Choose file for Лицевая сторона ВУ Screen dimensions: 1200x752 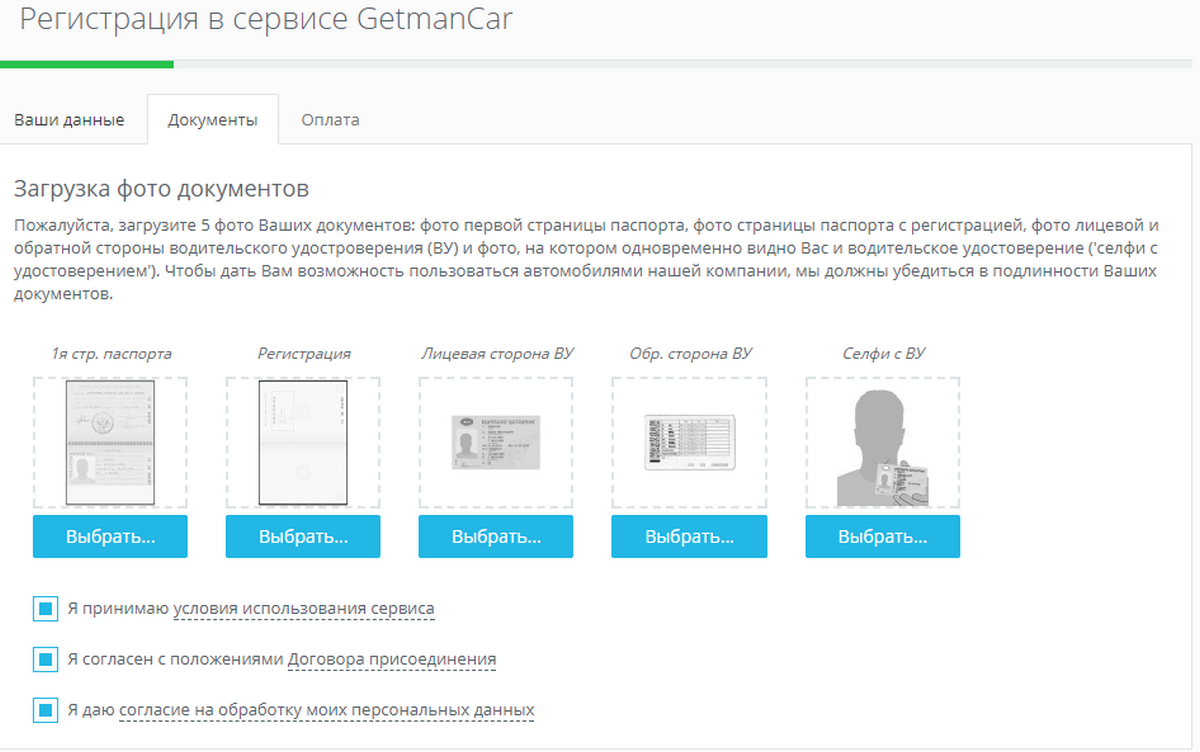495,536
